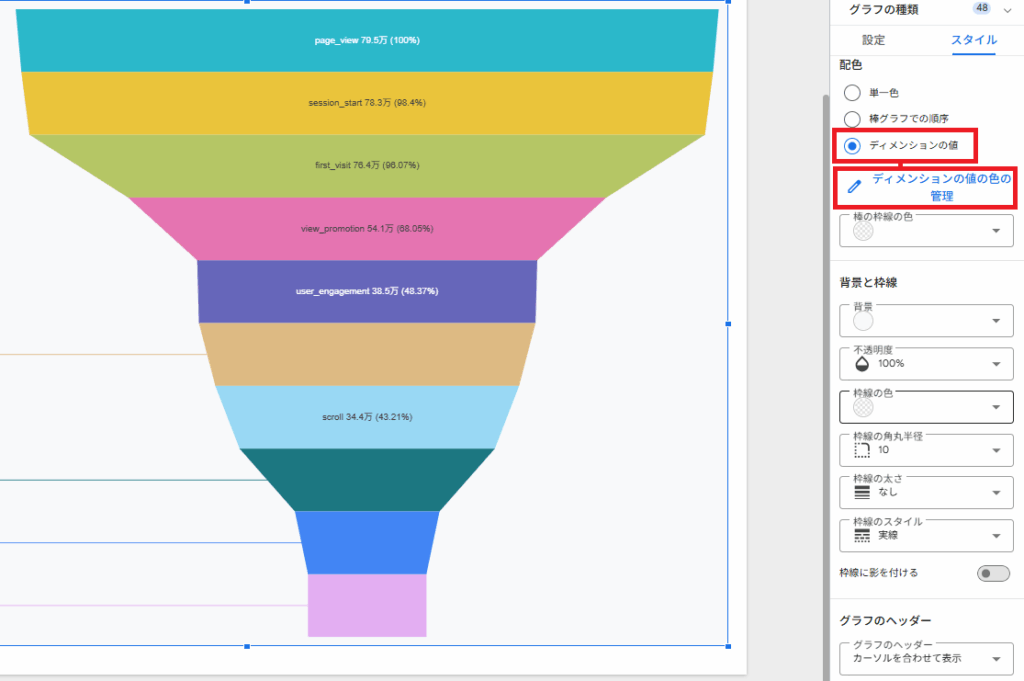Viewport: 1024px width, 681px height.
Task: Click the style panel vertical scrollbar
Action: [826, 388]
